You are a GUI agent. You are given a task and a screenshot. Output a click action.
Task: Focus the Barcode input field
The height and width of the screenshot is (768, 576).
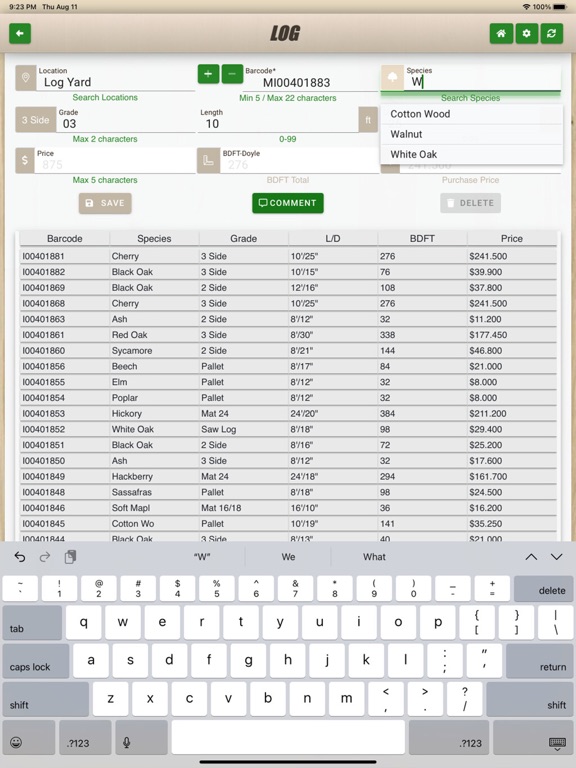(311, 78)
